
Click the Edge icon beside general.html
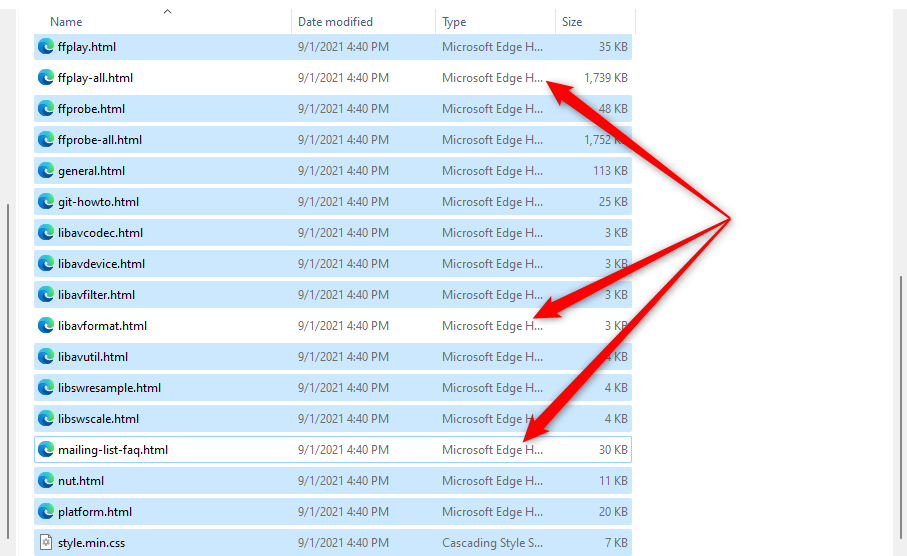[x=46, y=171]
